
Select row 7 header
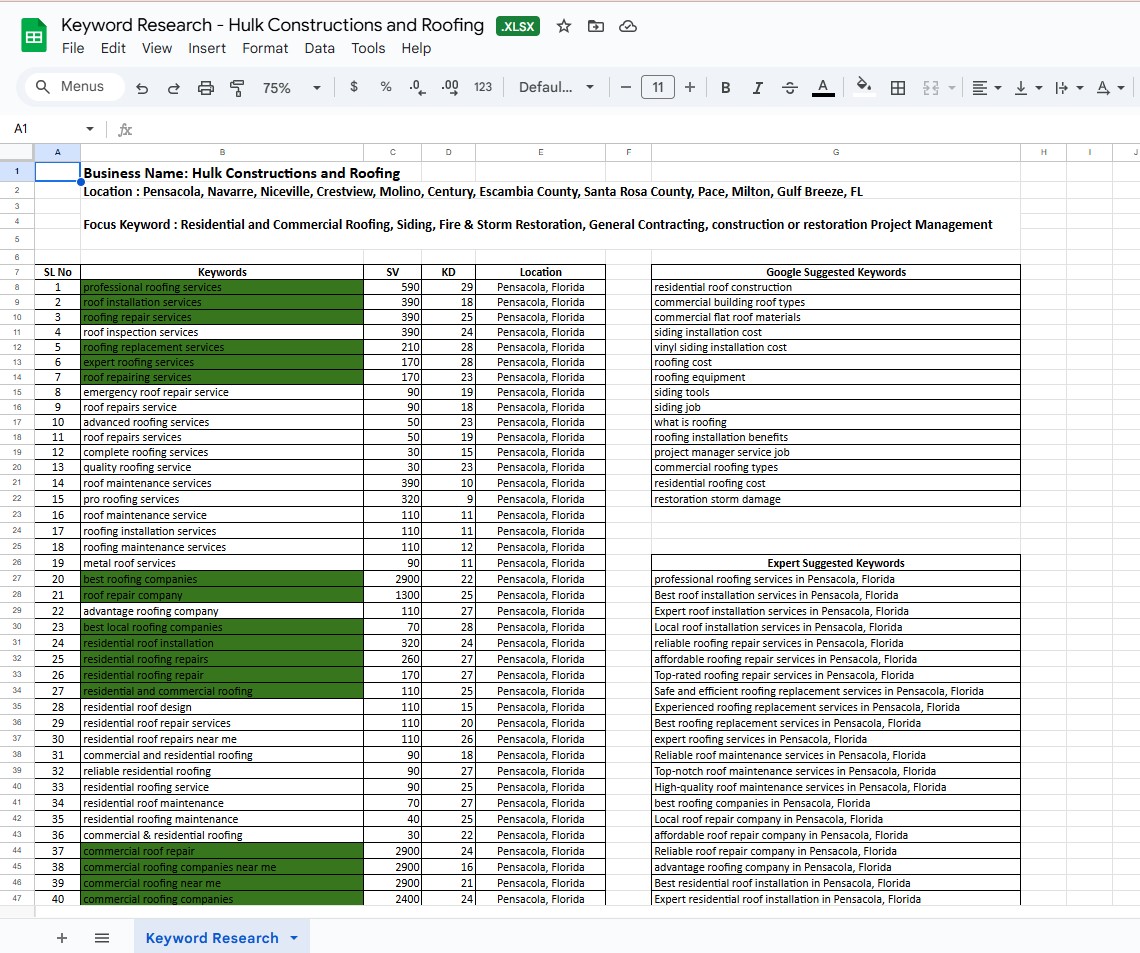[17, 271]
